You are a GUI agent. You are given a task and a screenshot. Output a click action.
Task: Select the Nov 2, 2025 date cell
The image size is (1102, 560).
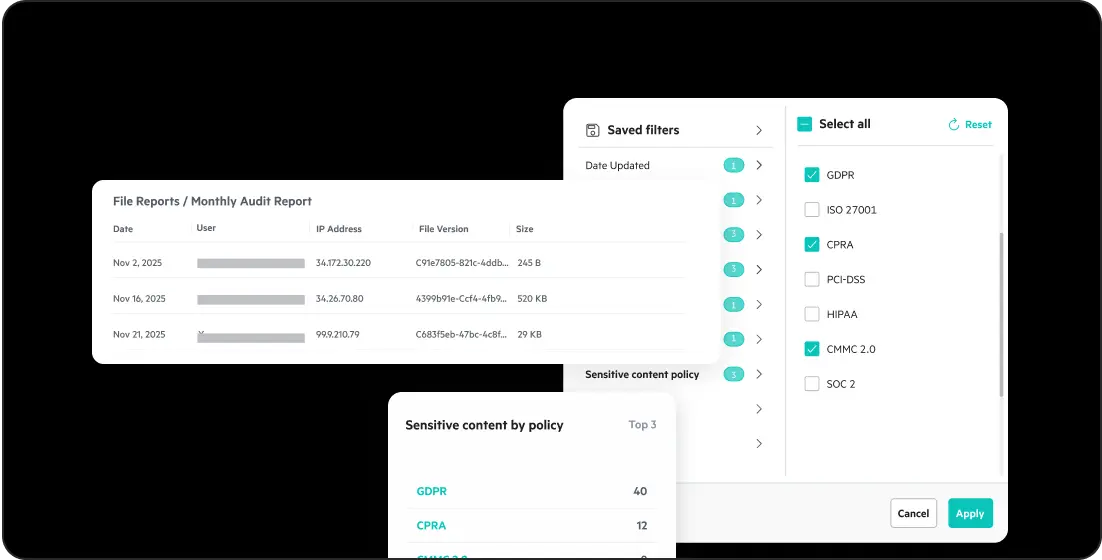[x=138, y=263]
